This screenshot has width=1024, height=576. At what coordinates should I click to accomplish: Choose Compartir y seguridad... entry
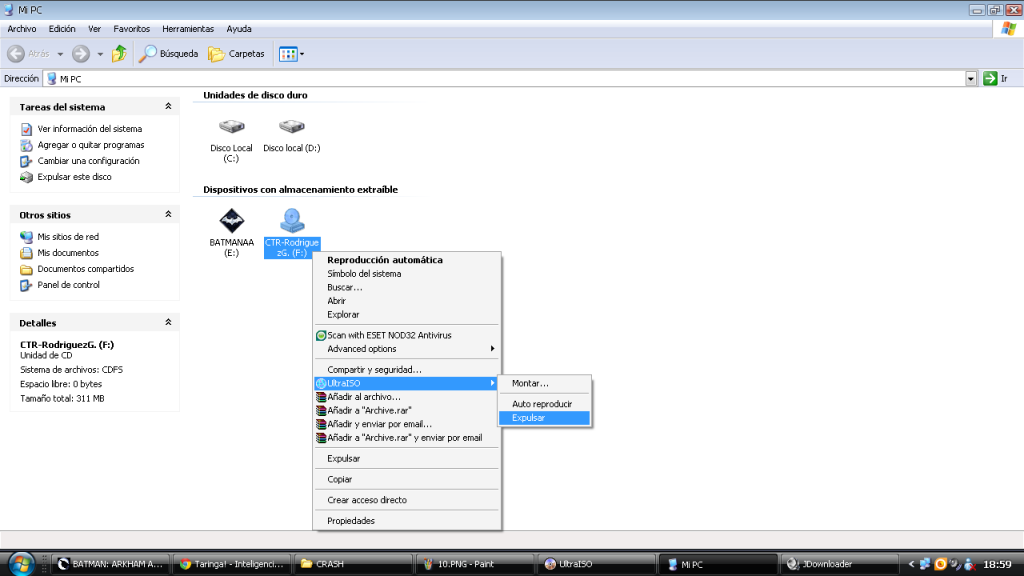pyautogui.click(x=406, y=370)
